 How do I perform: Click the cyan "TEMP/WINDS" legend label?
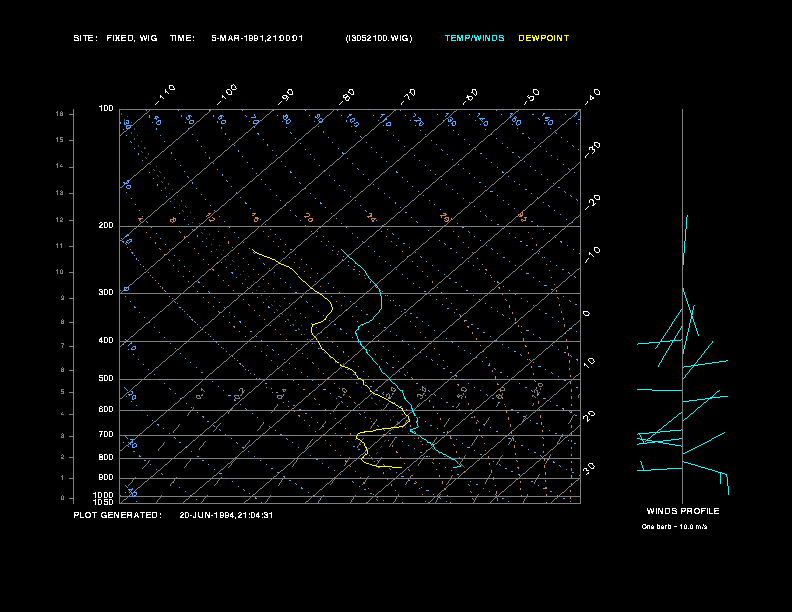pyautogui.click(x=474, y=38)
